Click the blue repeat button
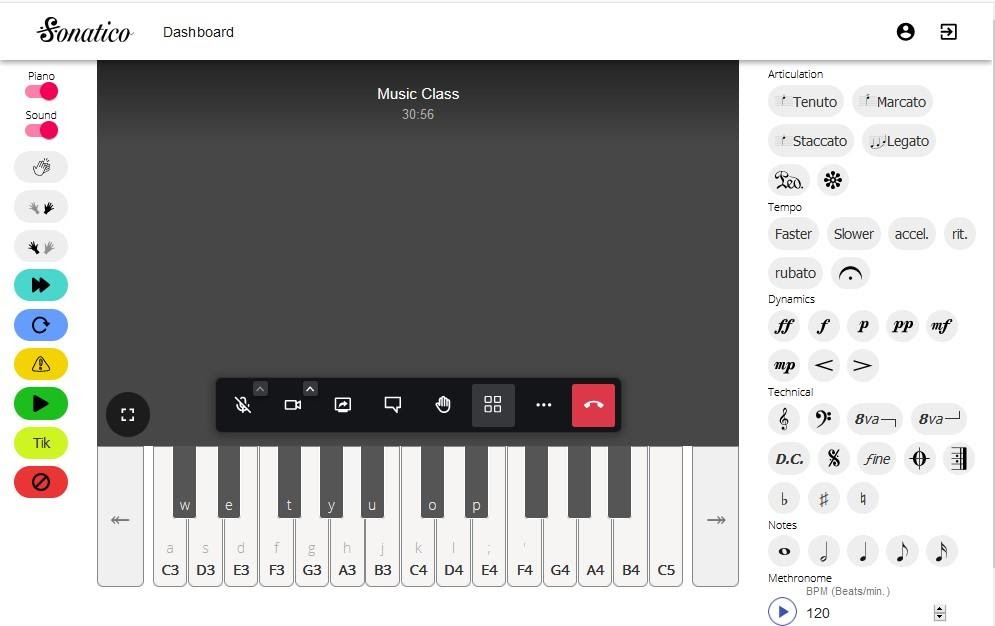This screenshot has height=626, width=995. pos(41,325)
